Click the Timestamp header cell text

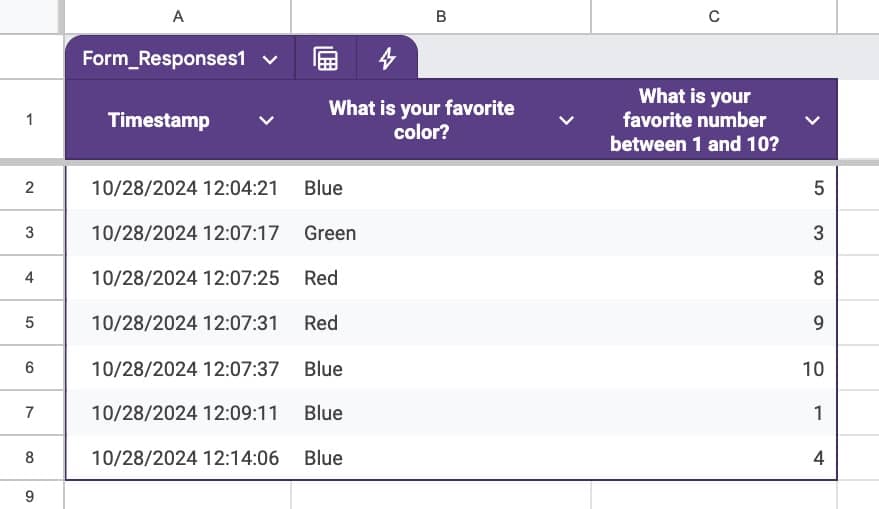coord(159,120)
